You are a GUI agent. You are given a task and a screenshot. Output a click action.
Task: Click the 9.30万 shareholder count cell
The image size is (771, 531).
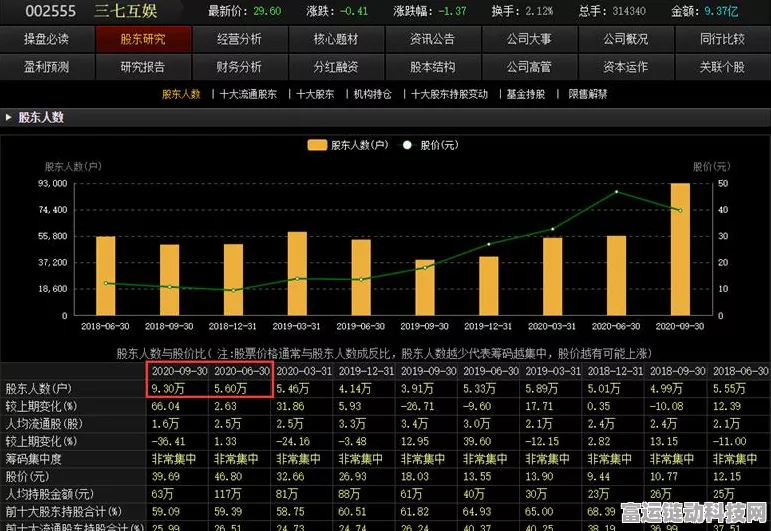168,388
